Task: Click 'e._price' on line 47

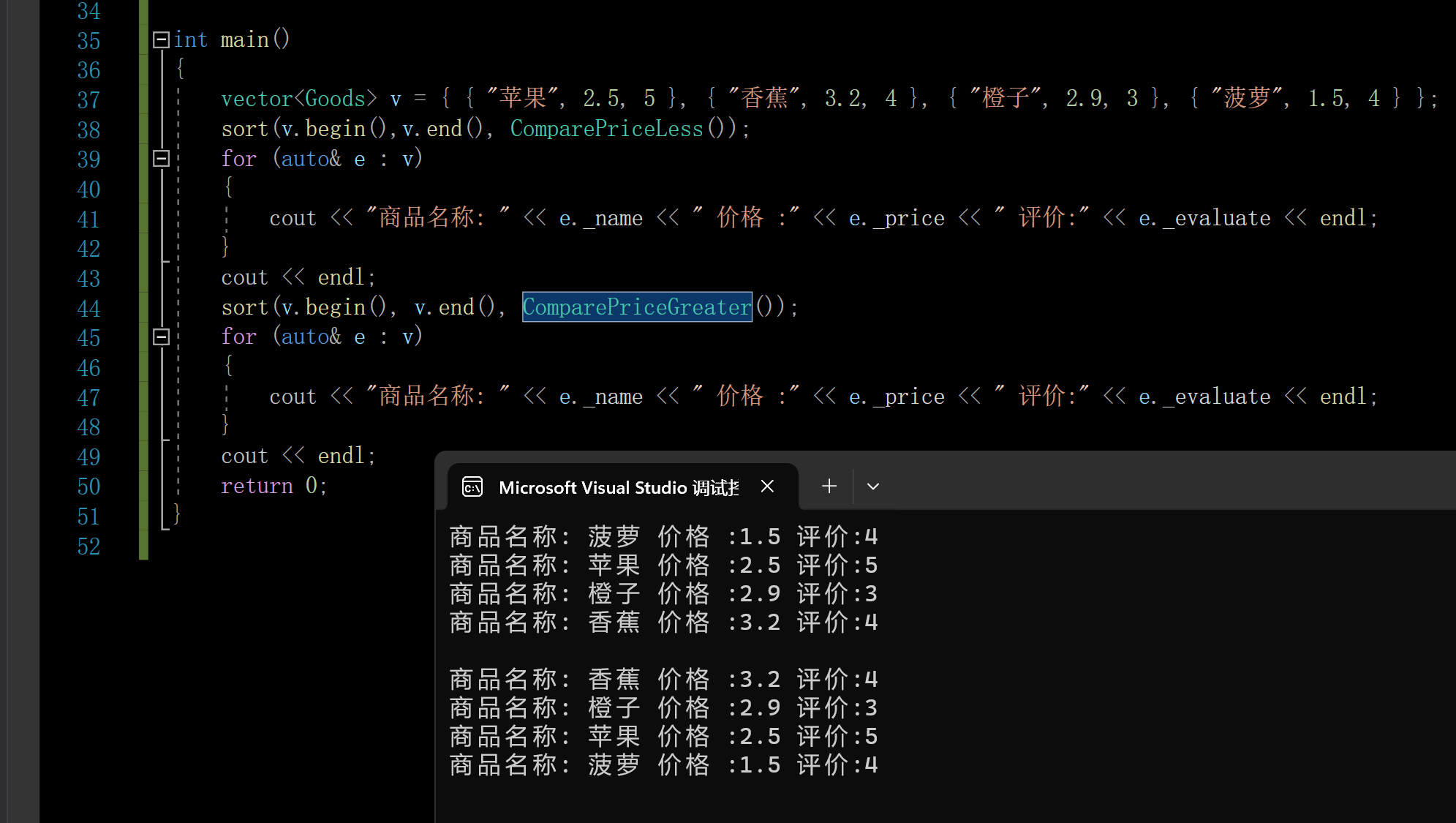Action: coord(897,397)
